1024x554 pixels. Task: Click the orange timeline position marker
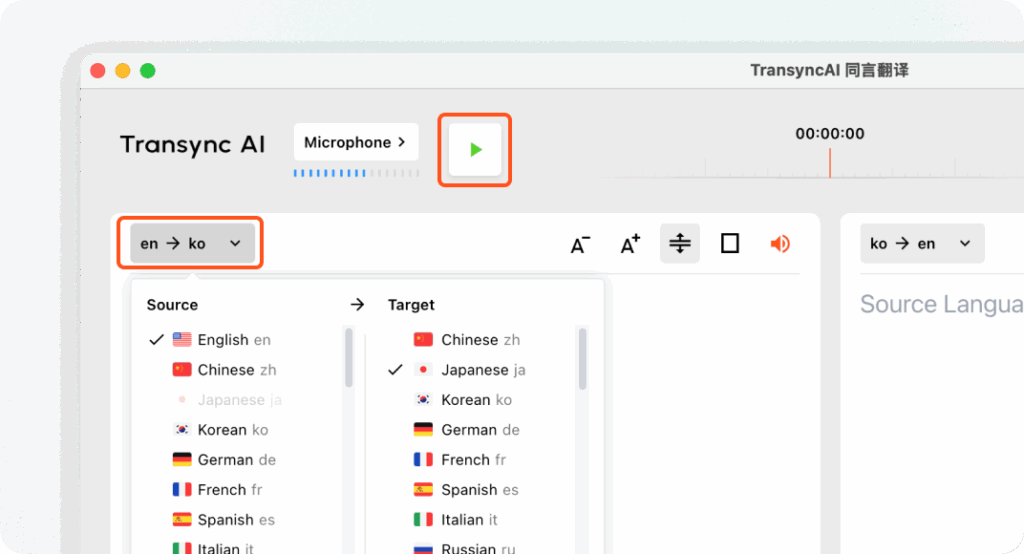[x=830, y=163]
